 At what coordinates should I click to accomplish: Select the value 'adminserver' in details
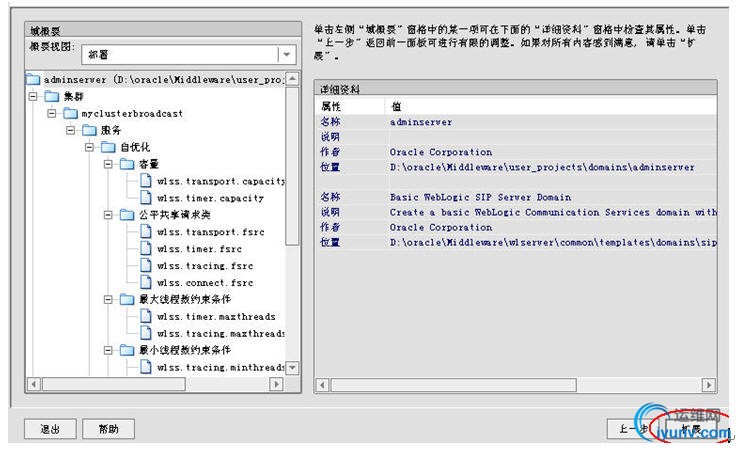pyautogui.click(x=421, y=122)
